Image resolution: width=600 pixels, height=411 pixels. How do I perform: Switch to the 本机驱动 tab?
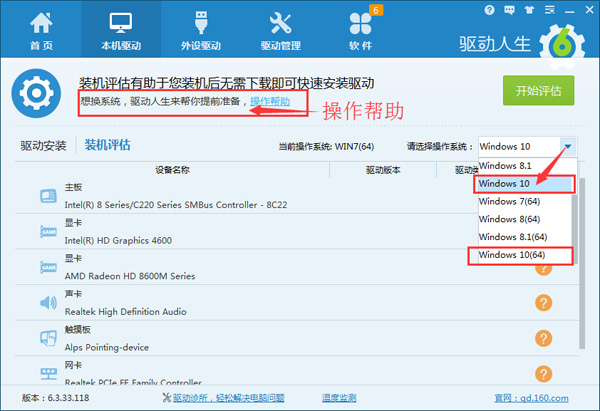[x=121, y=31]
